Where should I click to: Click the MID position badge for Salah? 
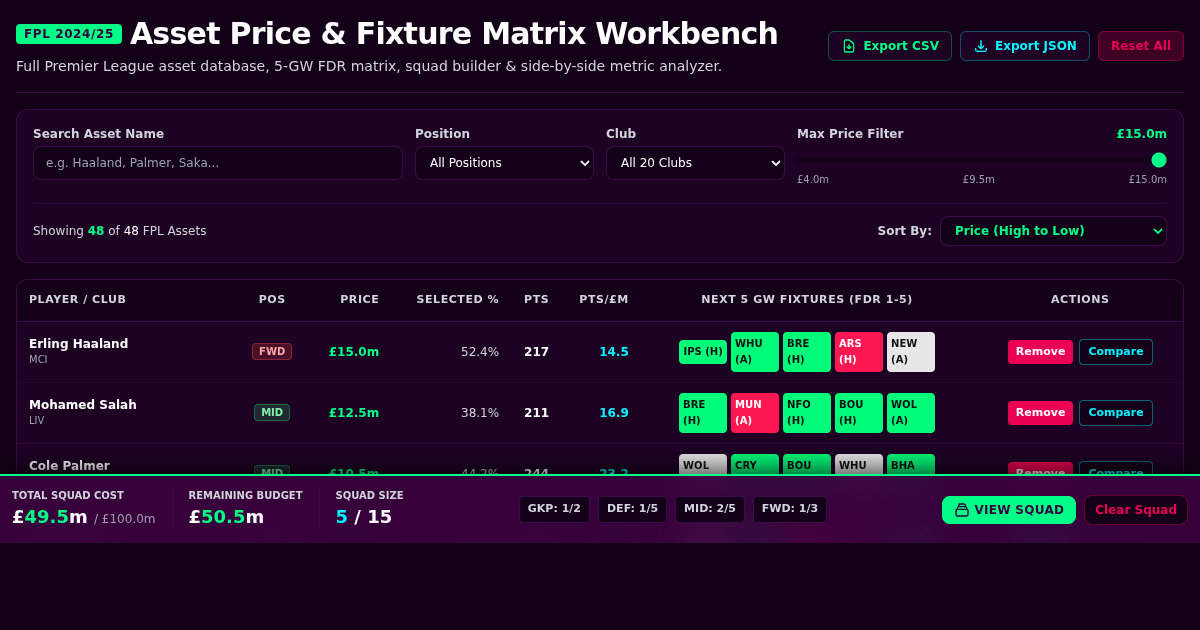(272, 413)
